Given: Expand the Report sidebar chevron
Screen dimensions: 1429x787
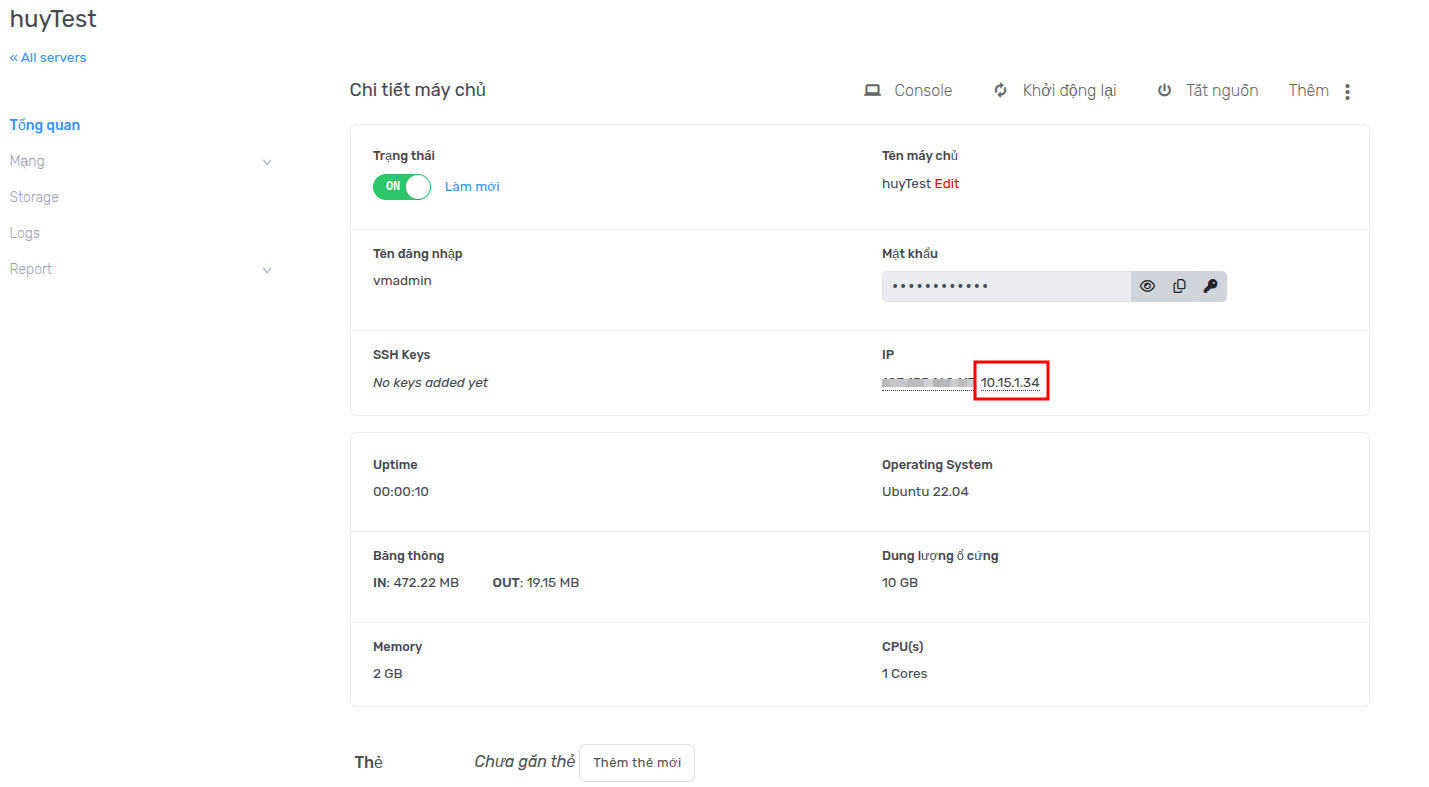Looking at the screenshot, I should [267, 270].
